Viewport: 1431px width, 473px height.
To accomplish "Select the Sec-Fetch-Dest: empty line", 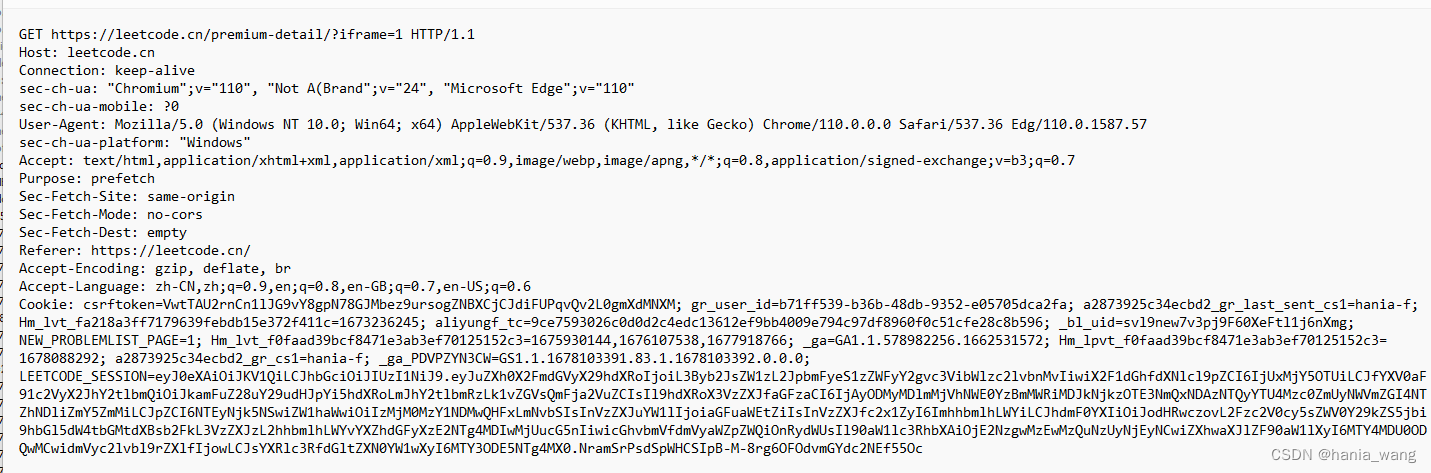I will (103, 232).
